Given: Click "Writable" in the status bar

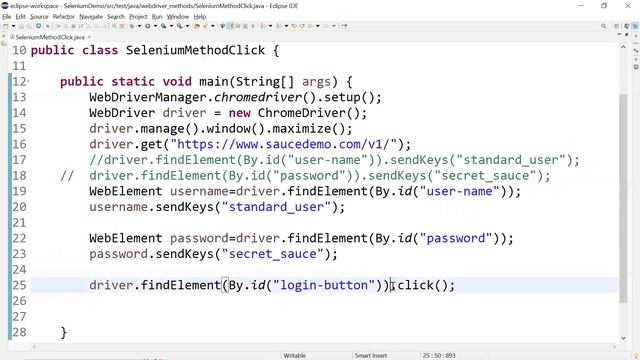Looking at the screenshot, I should (295, 356).
